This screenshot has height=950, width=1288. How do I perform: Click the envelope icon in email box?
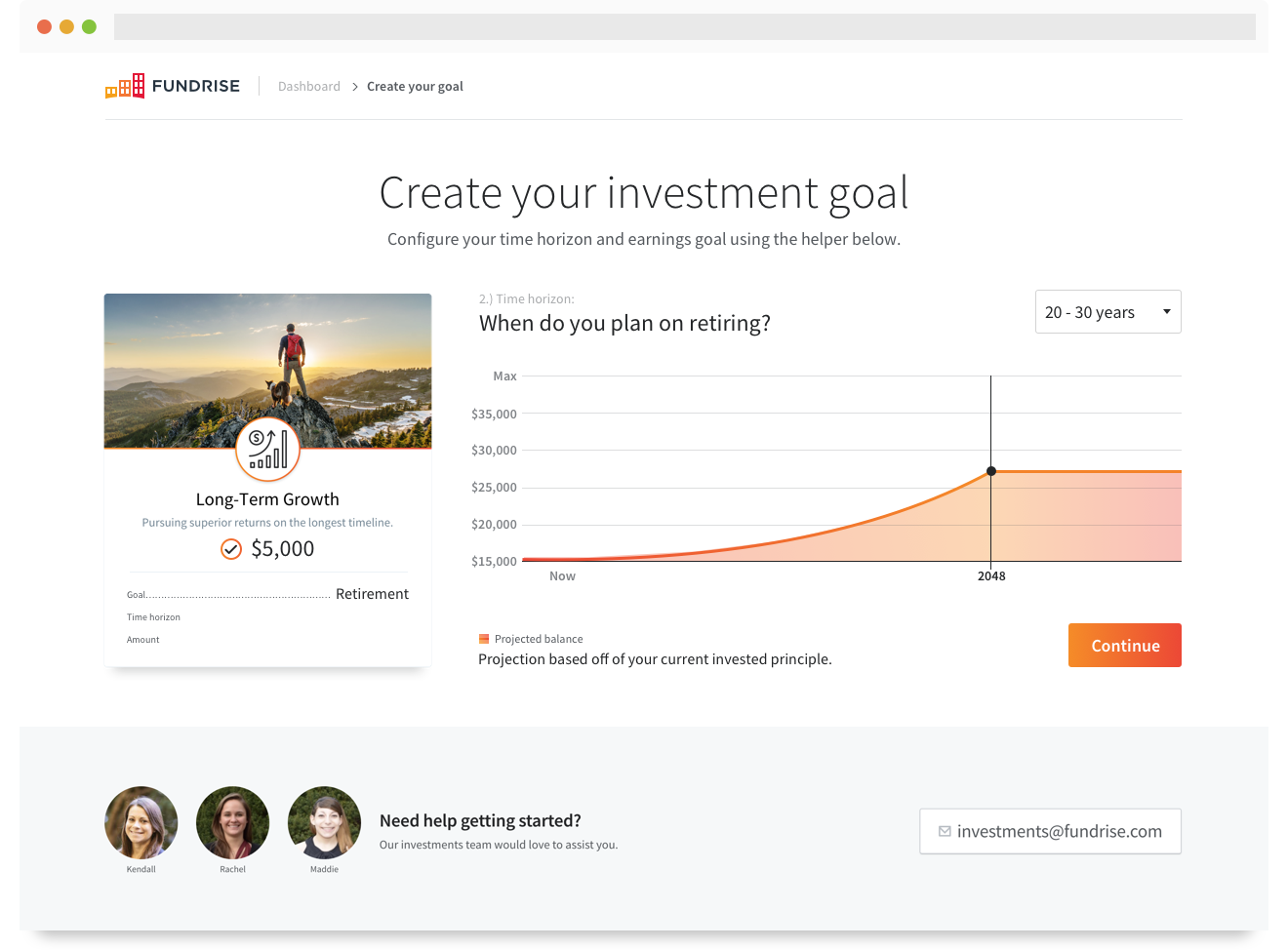(945, 832)
